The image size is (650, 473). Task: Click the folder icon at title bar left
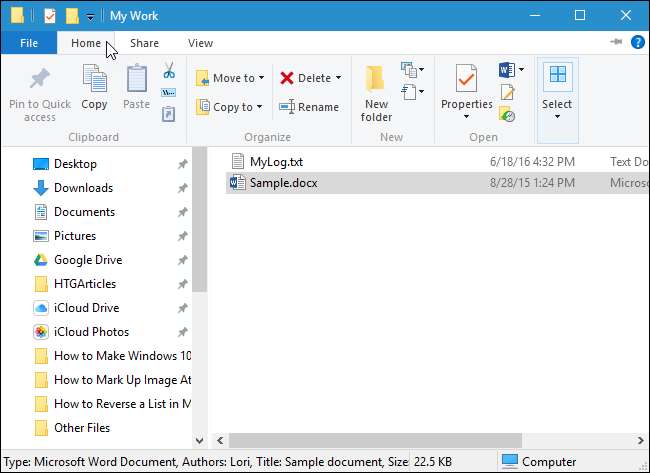(x=17, y=15)
